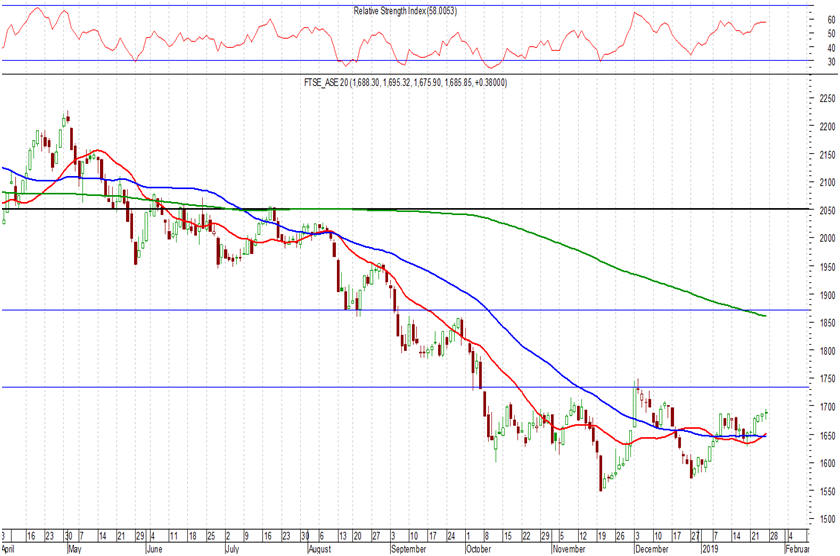The width and height of the screenshot is (840, 556).
Task: Pick the 1950 price axis label
Action: 827,267
